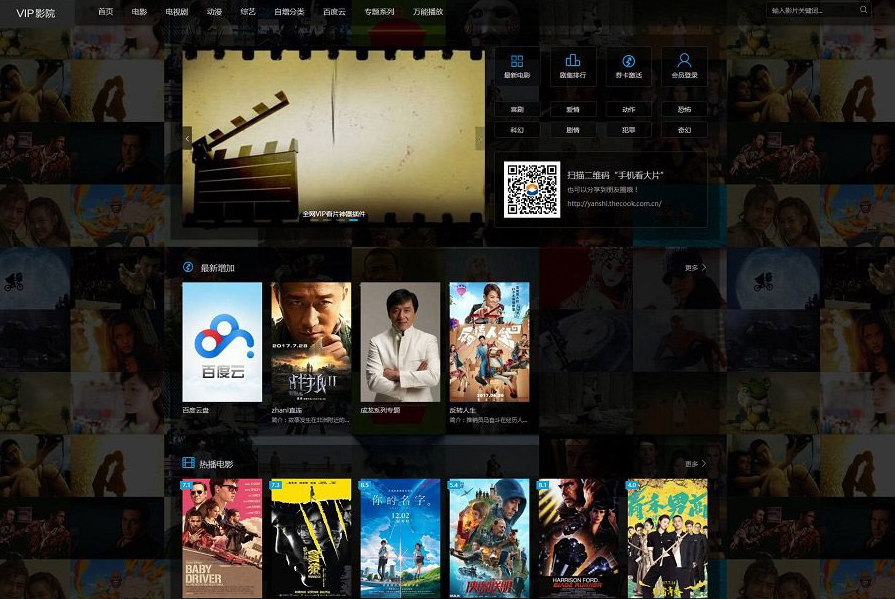Open the green poster rated 4.0
The width and height of the screenshot is (895, 599).
667,538
